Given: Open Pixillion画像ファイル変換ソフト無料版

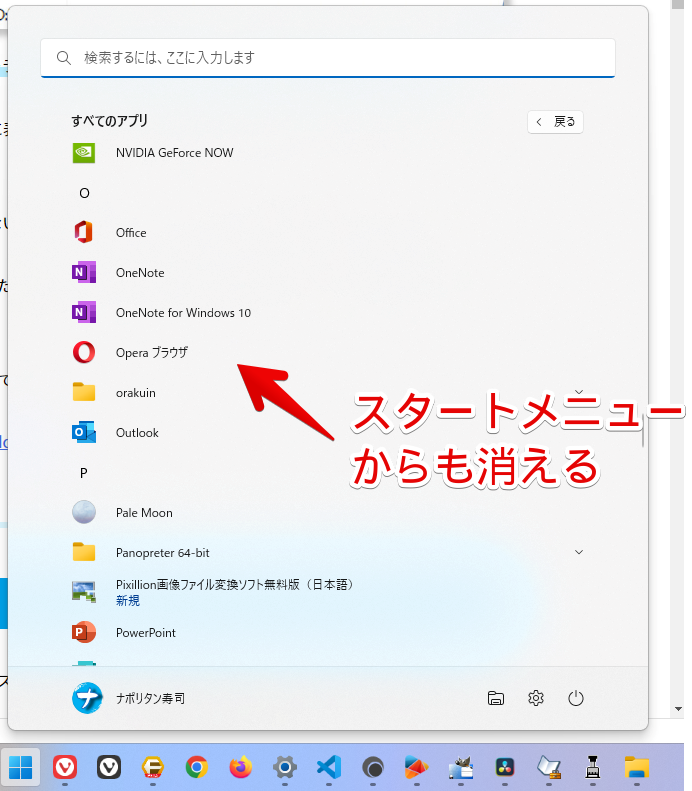Looking at the screenshot, I should (x=328, y=592).
